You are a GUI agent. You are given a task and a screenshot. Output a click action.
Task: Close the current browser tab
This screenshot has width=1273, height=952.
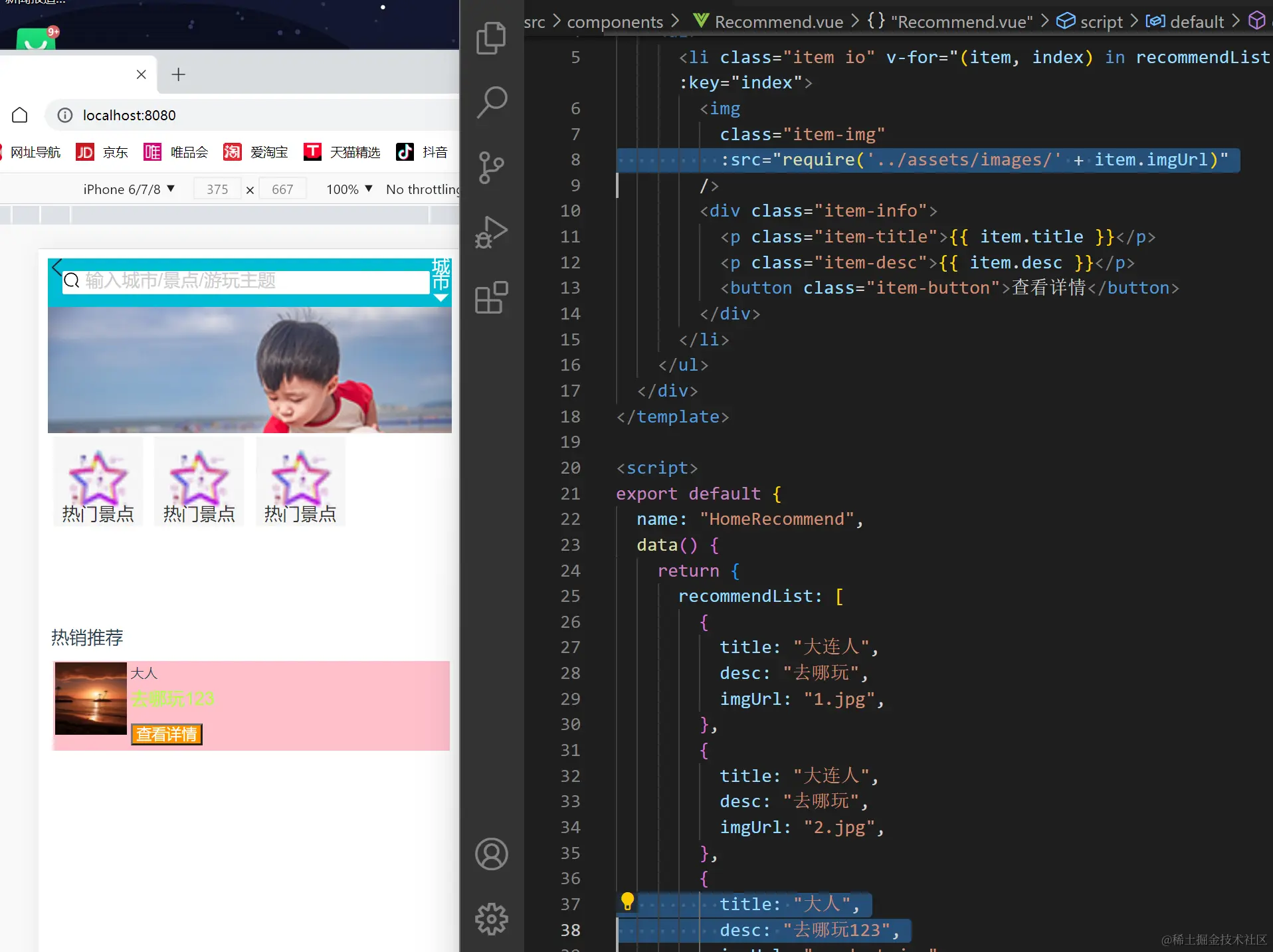[x=141, y=74]
